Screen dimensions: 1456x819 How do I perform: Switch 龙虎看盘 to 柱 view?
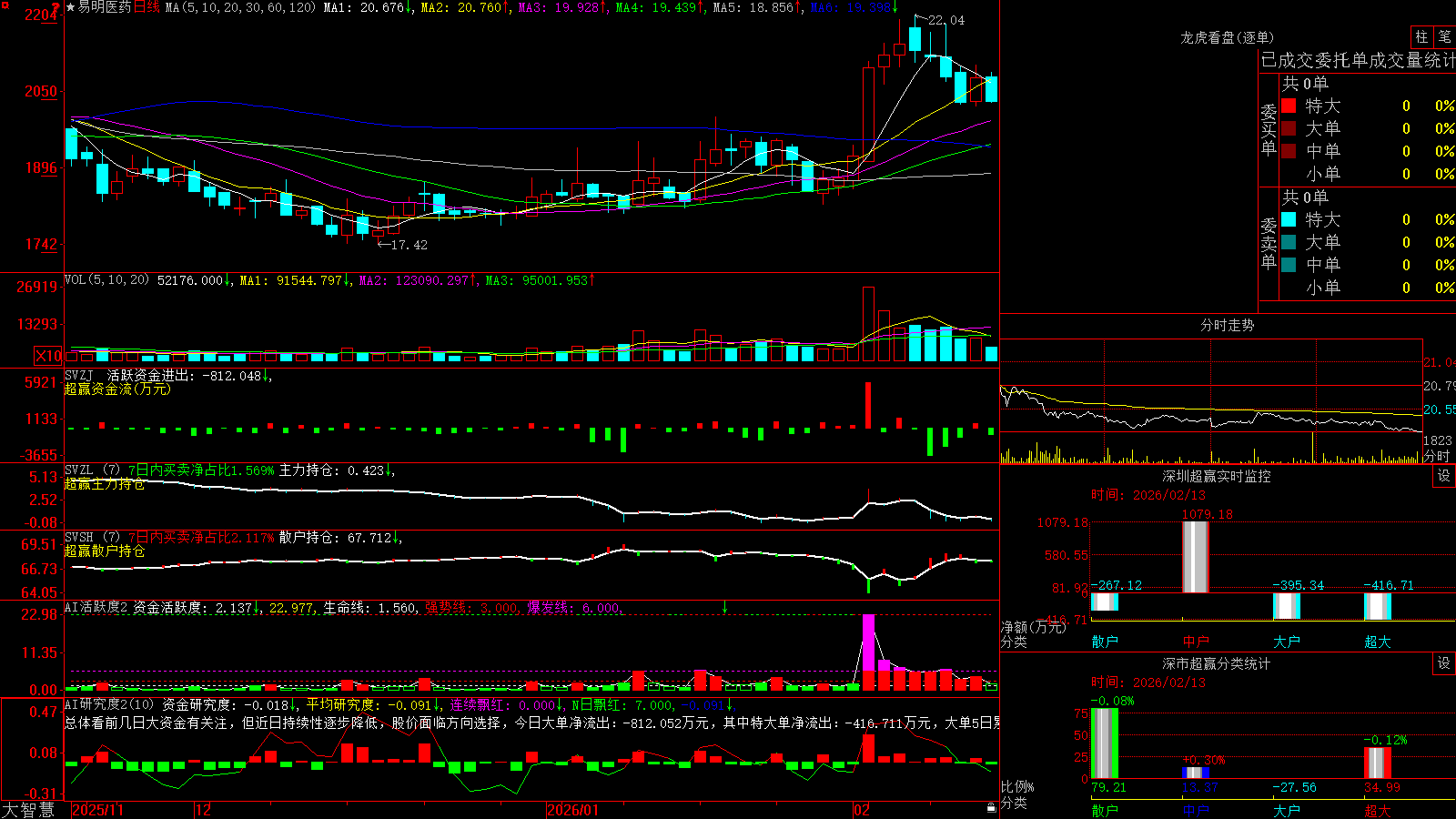point(1421,36)
